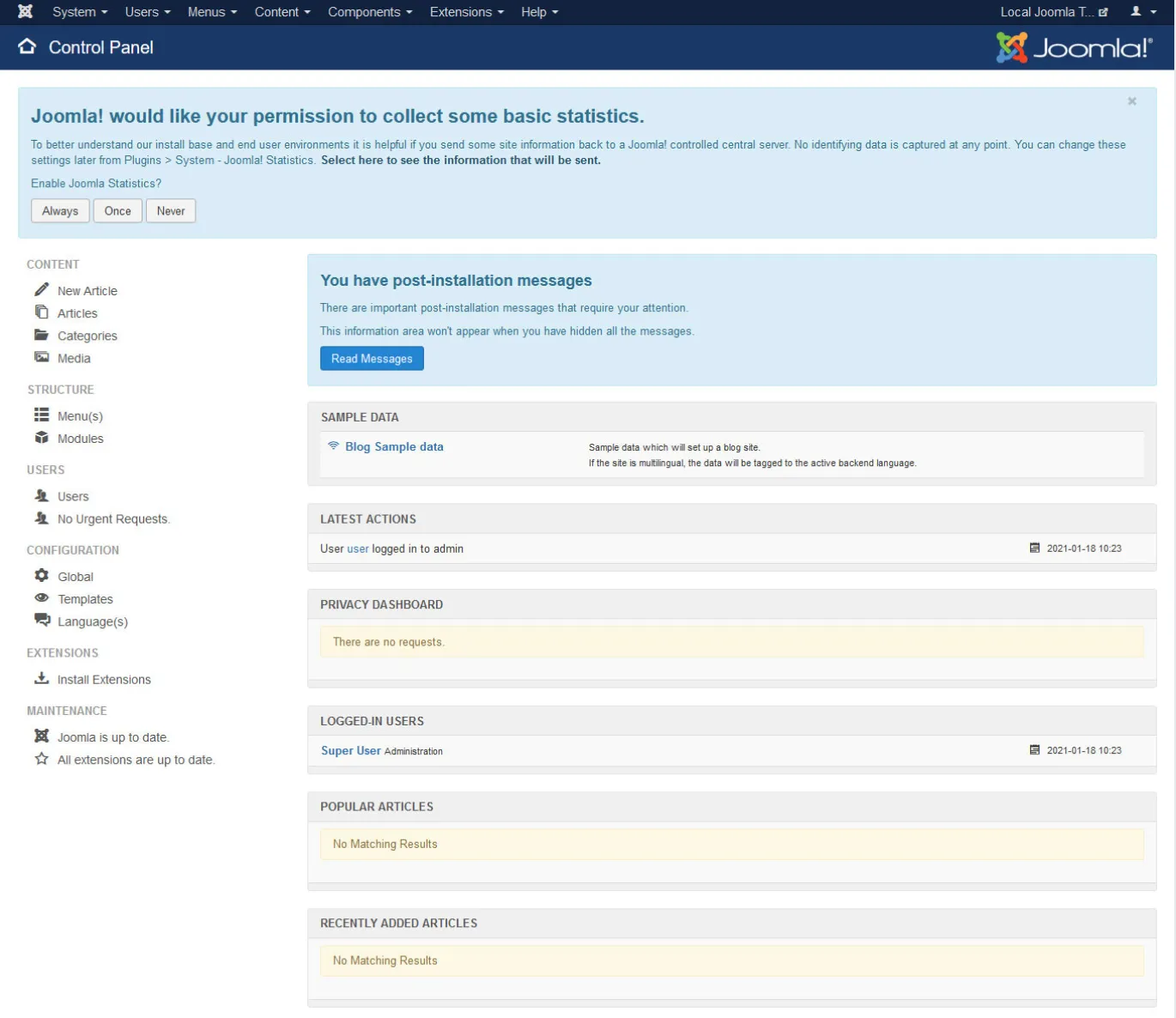Click the pencil icon beside New Article
Viewport: 1176px width, 1018px height.
[41, 290]
